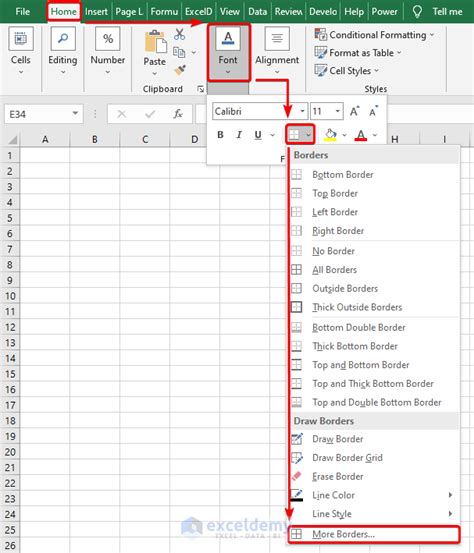Click the Decrease Font Size icon
The width and height of the screenshot is (474, 553).
373,111
